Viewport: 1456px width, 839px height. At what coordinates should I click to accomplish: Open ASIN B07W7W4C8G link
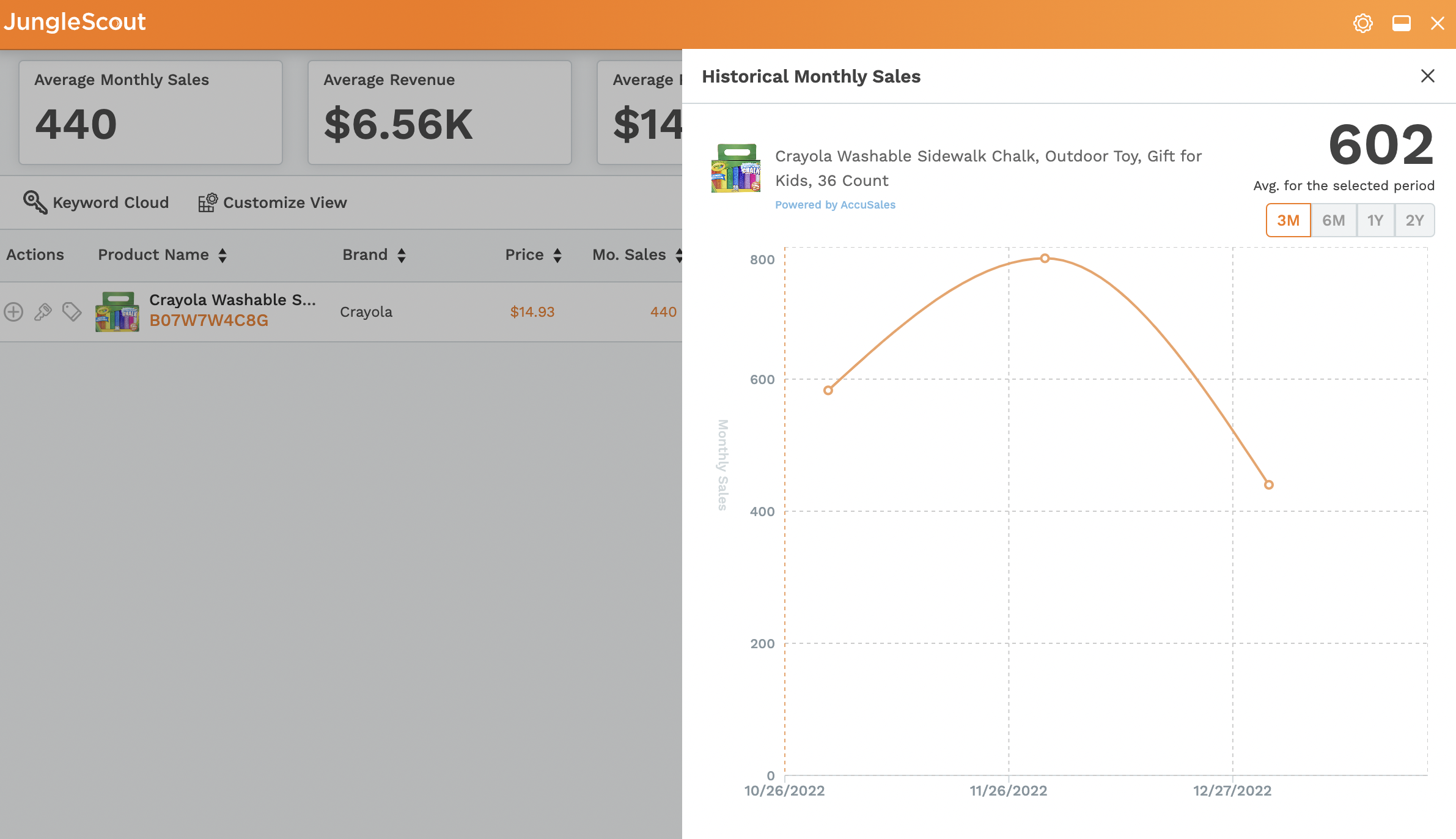208,320
